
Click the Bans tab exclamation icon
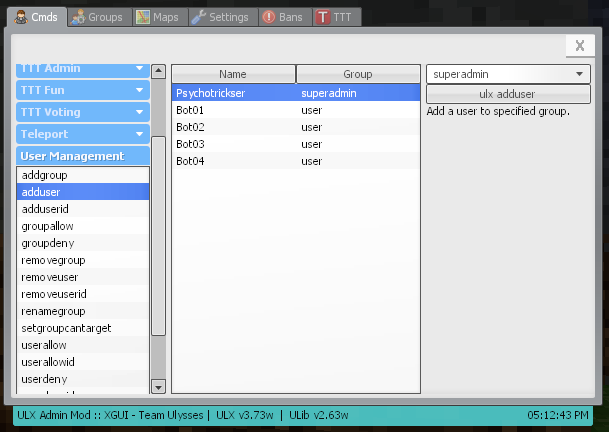tap(269, 17)
